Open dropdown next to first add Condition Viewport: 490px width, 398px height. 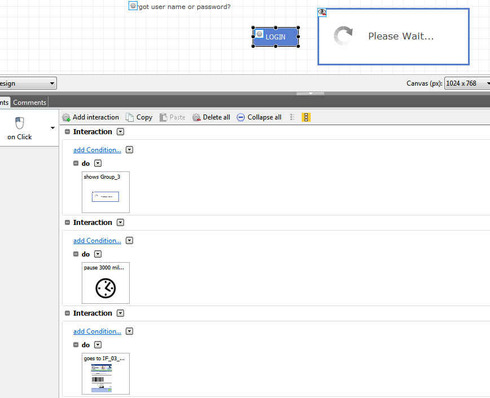click(129, 150)
